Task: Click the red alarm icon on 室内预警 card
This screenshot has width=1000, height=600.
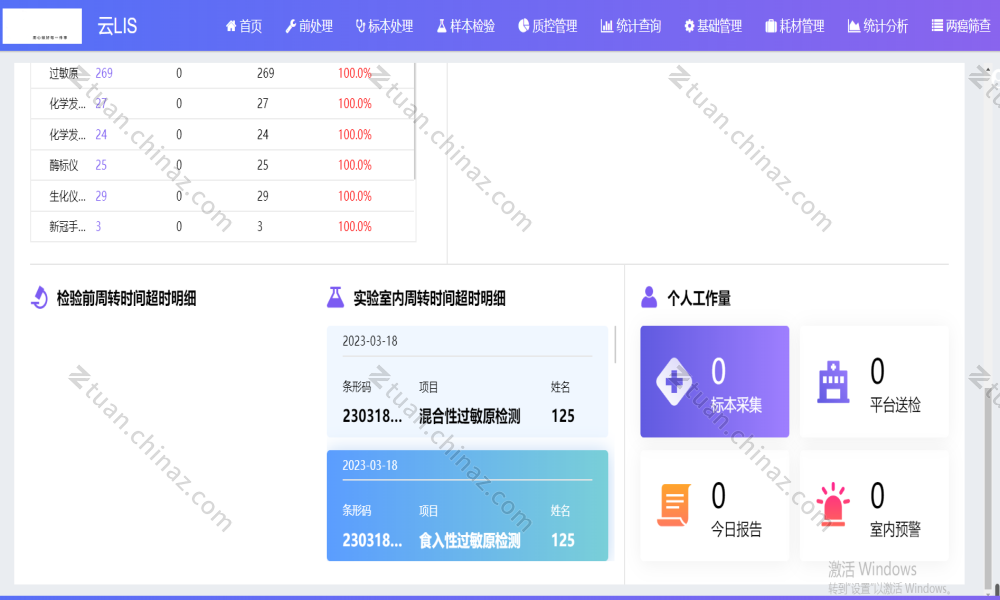Action: tap(833, 504)
